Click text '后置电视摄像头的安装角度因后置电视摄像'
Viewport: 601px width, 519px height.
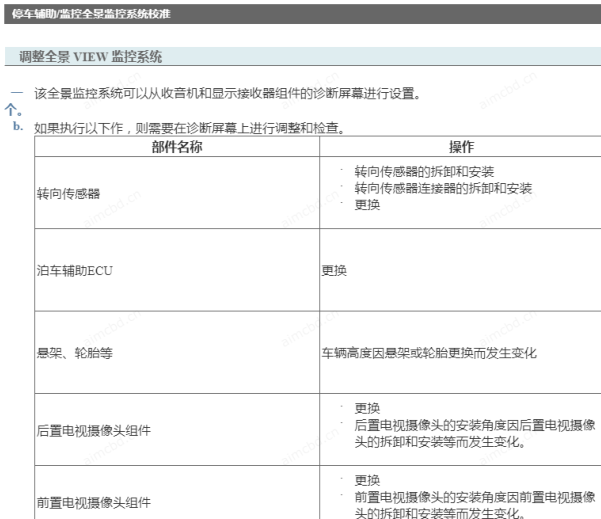pyautogui.click(x=475, y=425)
